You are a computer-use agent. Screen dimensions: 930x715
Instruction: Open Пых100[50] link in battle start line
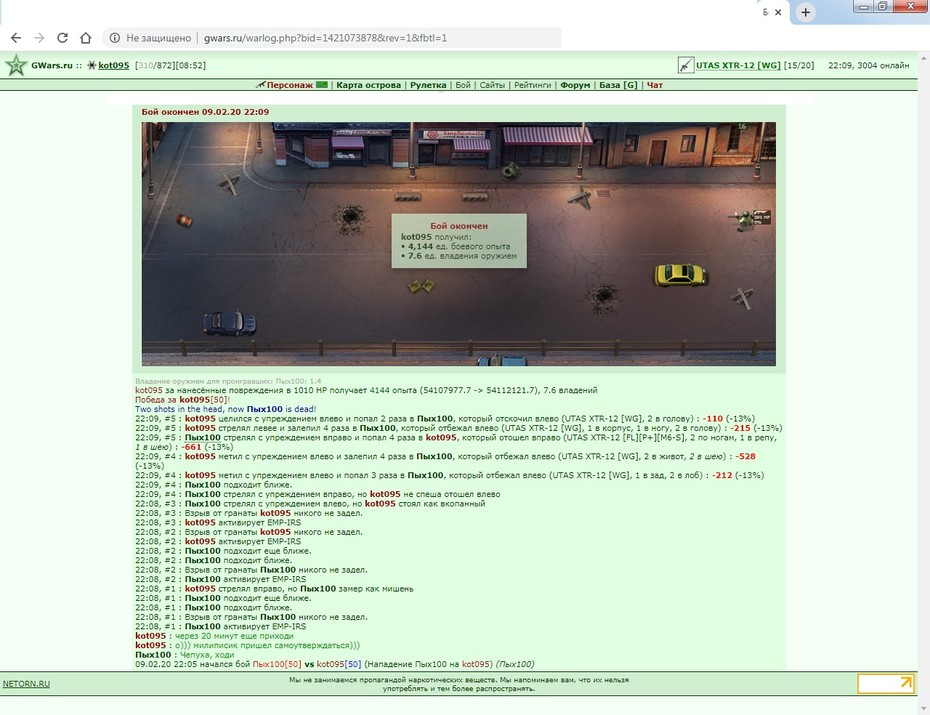pos(276,664)
